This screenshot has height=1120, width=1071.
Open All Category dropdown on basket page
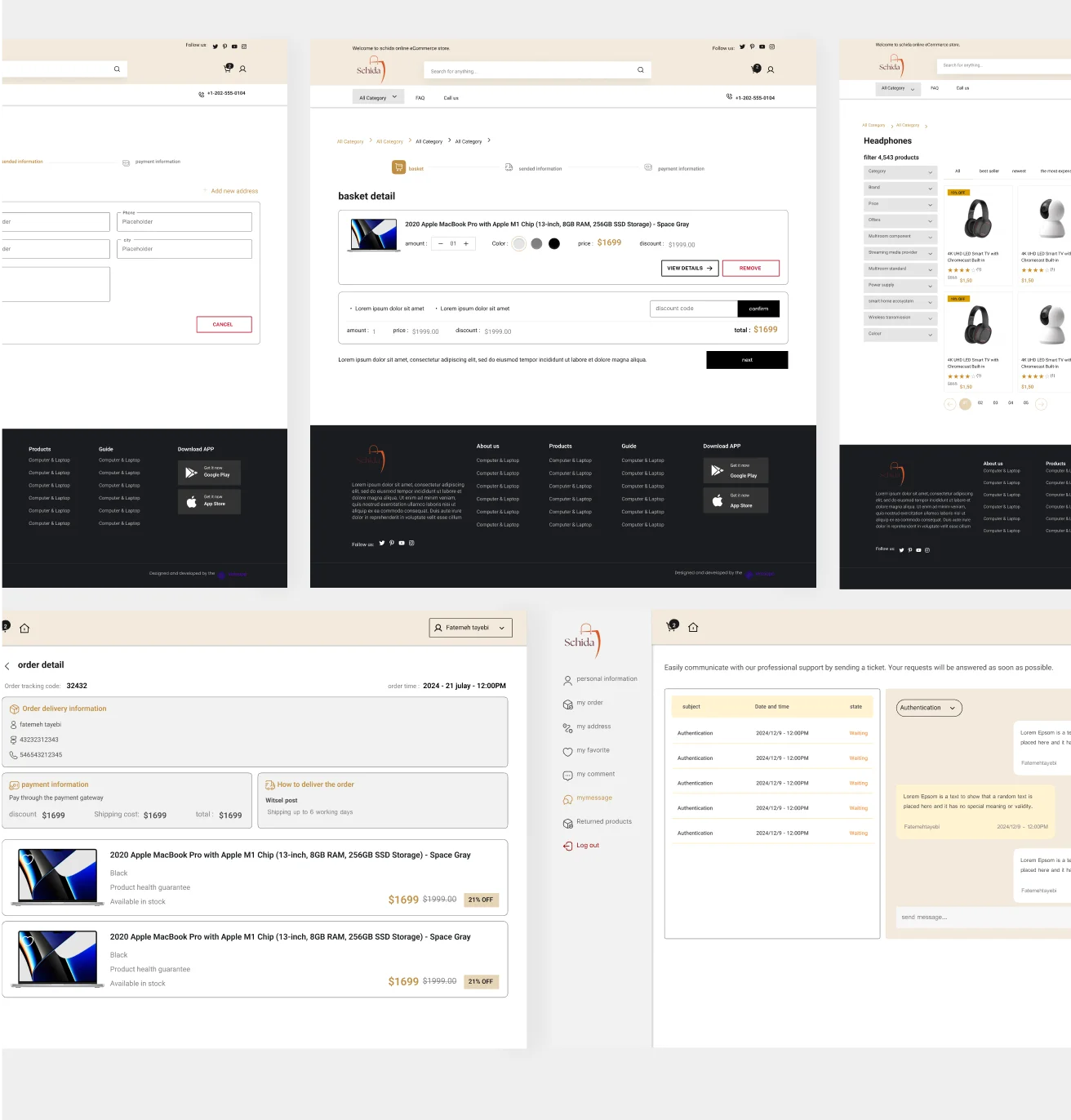378,97
